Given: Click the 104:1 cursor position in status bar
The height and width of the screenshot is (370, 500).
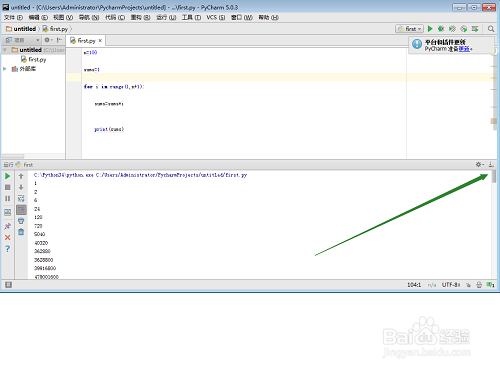Looking at the screenshot, I should [x=414, y=285].
